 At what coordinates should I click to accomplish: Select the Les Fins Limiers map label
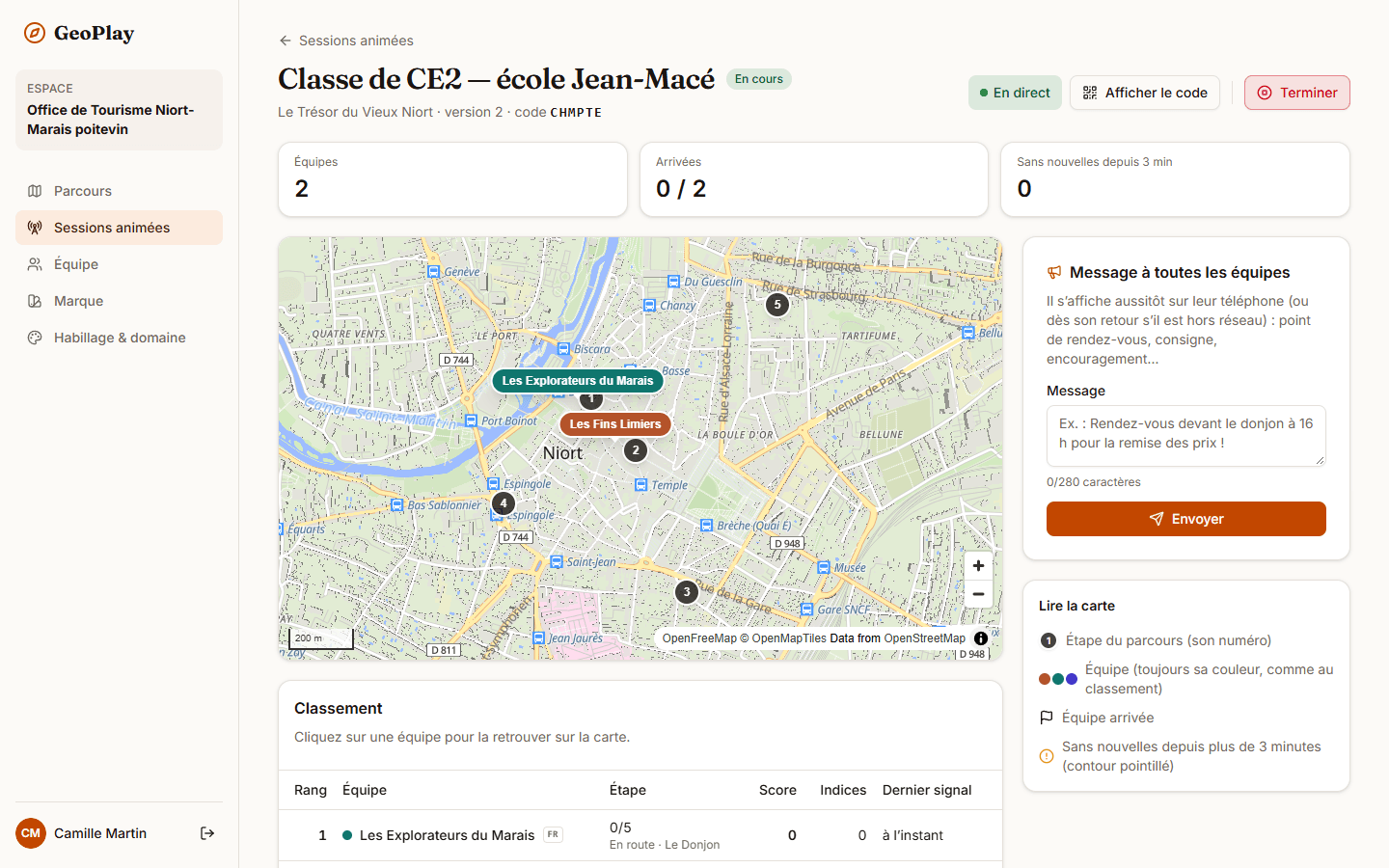(615, 424)
